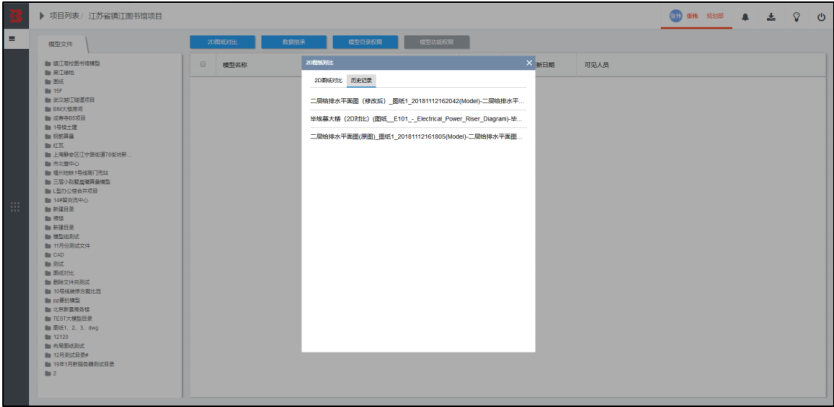Screen dimensions: 834x407
Task: Click the 模型目录权限 button
Action: click(x=365, y=42)
